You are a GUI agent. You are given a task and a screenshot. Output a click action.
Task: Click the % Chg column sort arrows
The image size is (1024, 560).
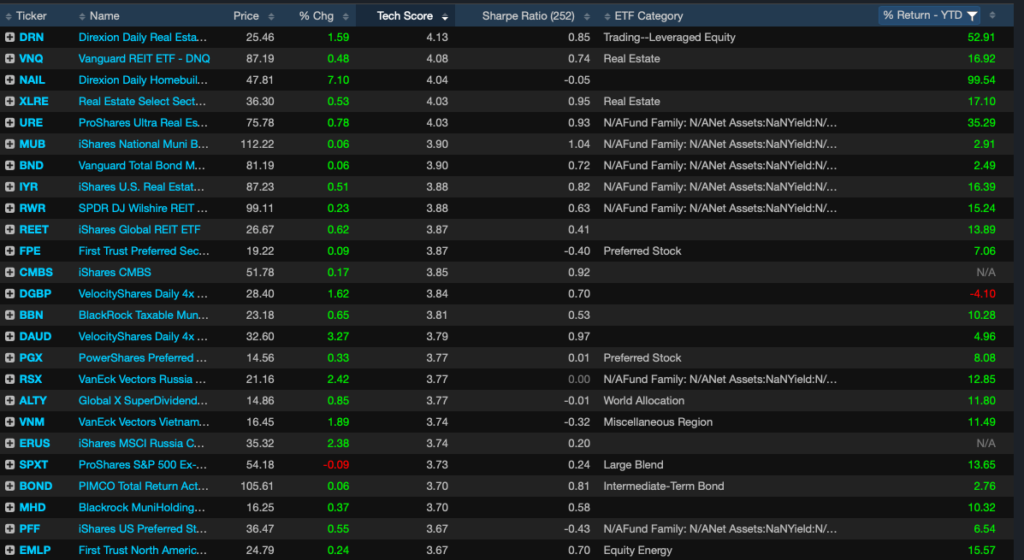[345, 16]
